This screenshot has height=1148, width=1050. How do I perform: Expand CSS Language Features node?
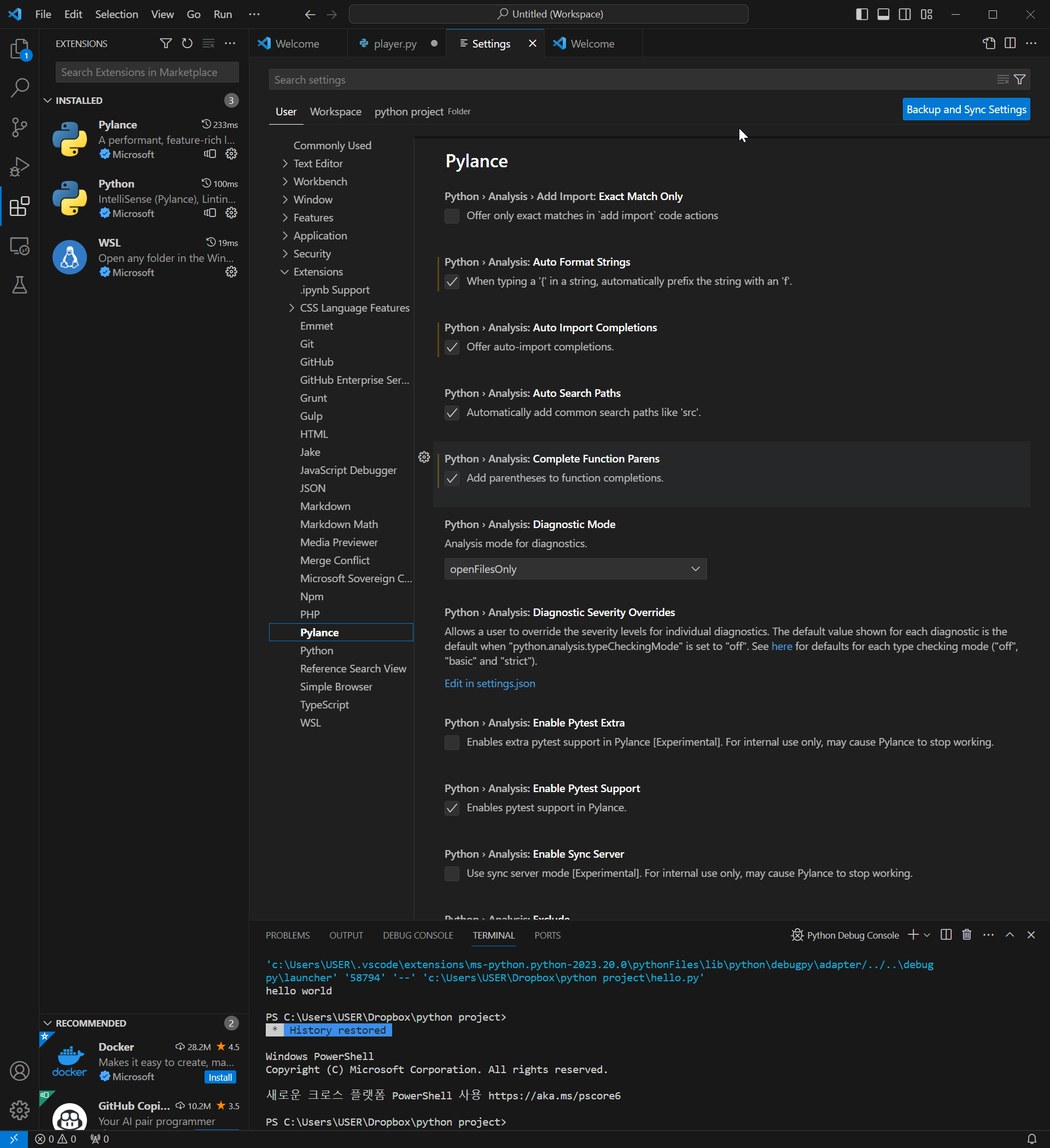click(x=291, y=307)
